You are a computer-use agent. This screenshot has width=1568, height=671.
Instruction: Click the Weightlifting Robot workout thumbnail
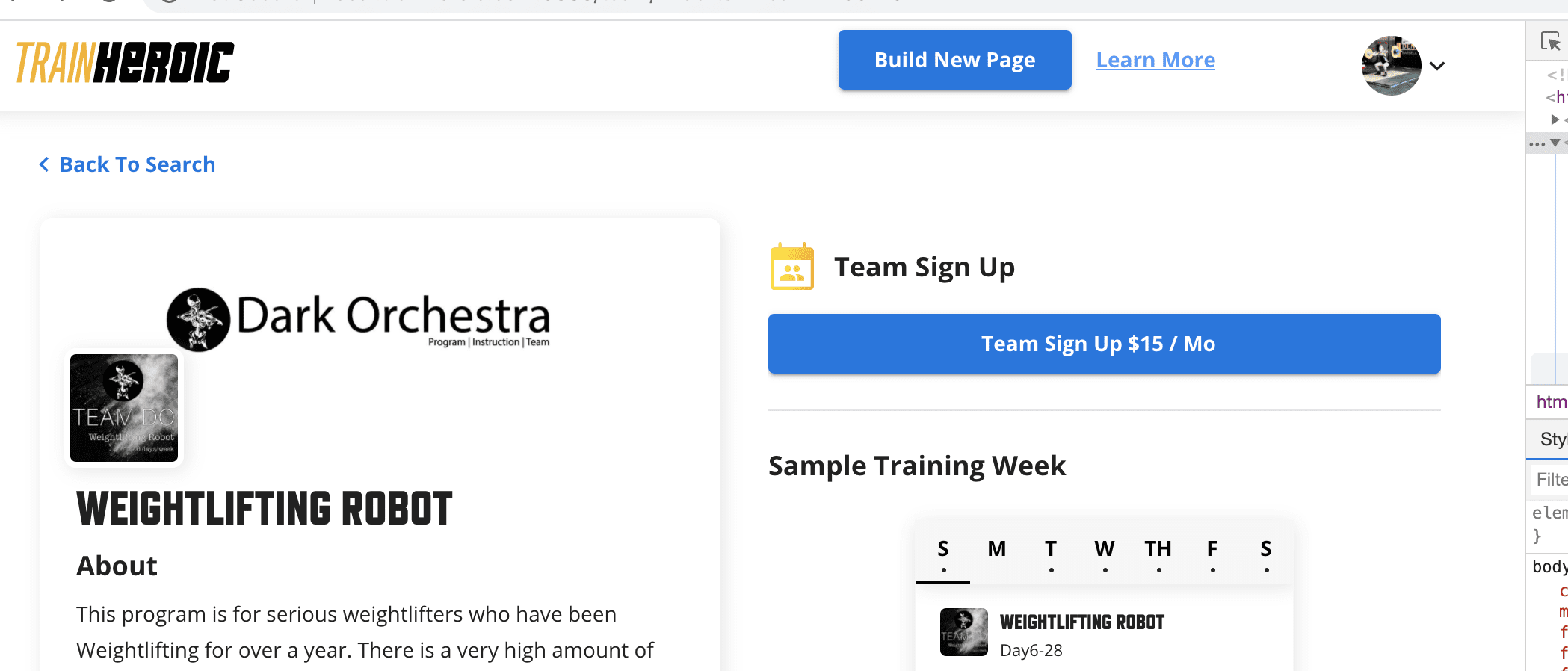tap(963, 632)
